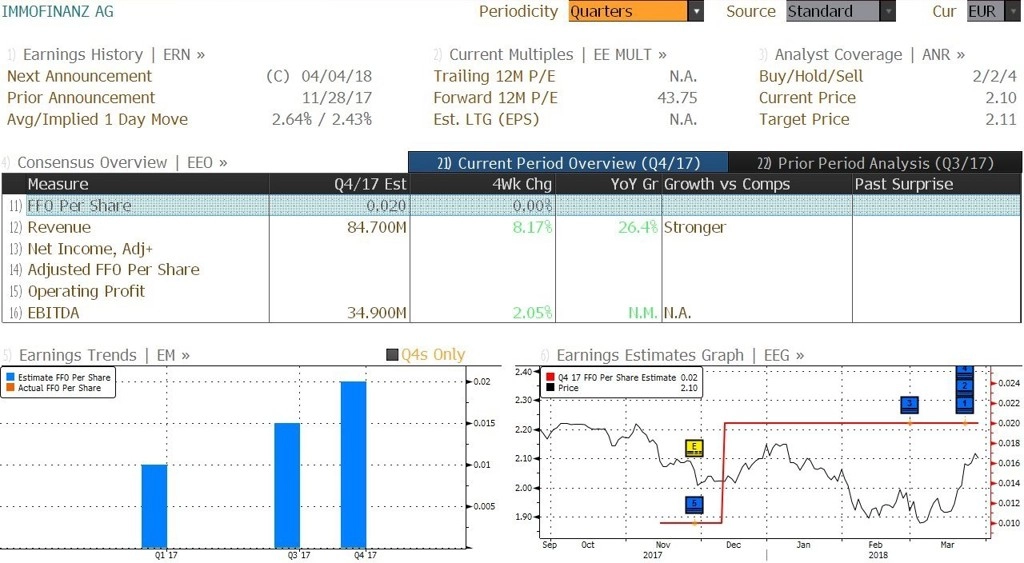Click the blue Estimate FFO Per Share legend swatch
Viewport: 1024px width, 563px height.
click(x=10, y=378)
